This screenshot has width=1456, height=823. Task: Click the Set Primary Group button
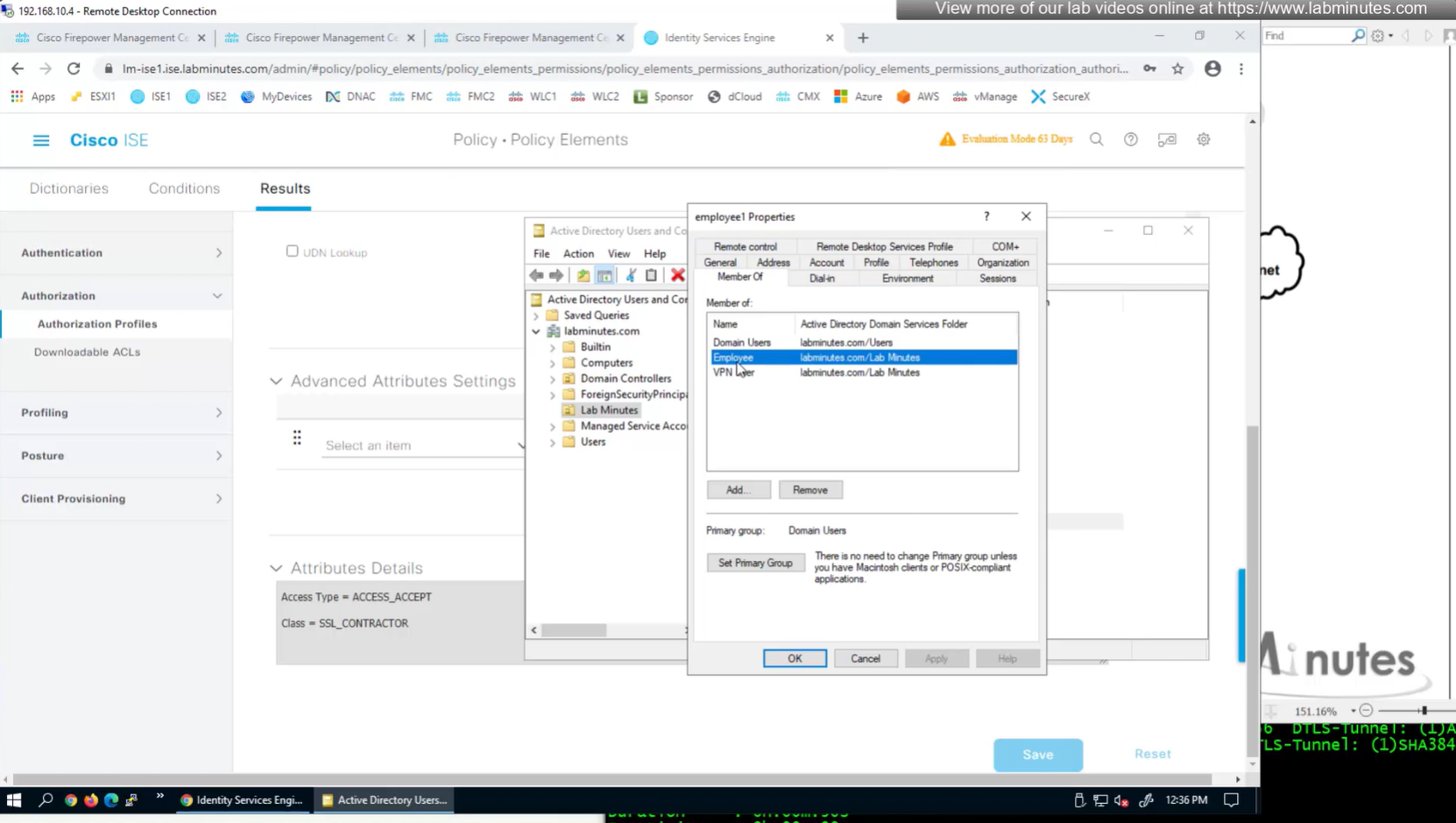coord(754,563)
